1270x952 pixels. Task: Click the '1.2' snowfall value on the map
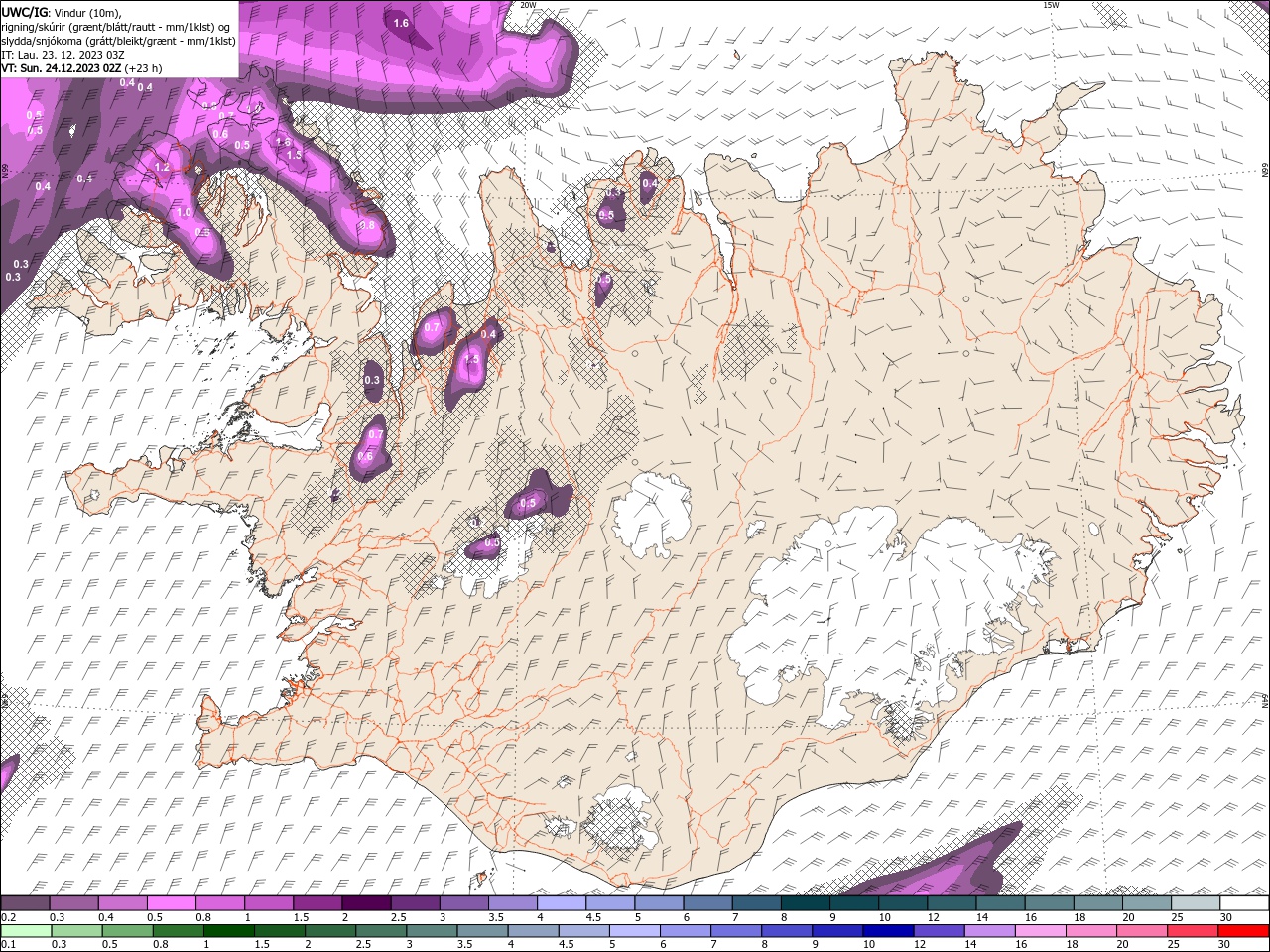coord(162,168)
